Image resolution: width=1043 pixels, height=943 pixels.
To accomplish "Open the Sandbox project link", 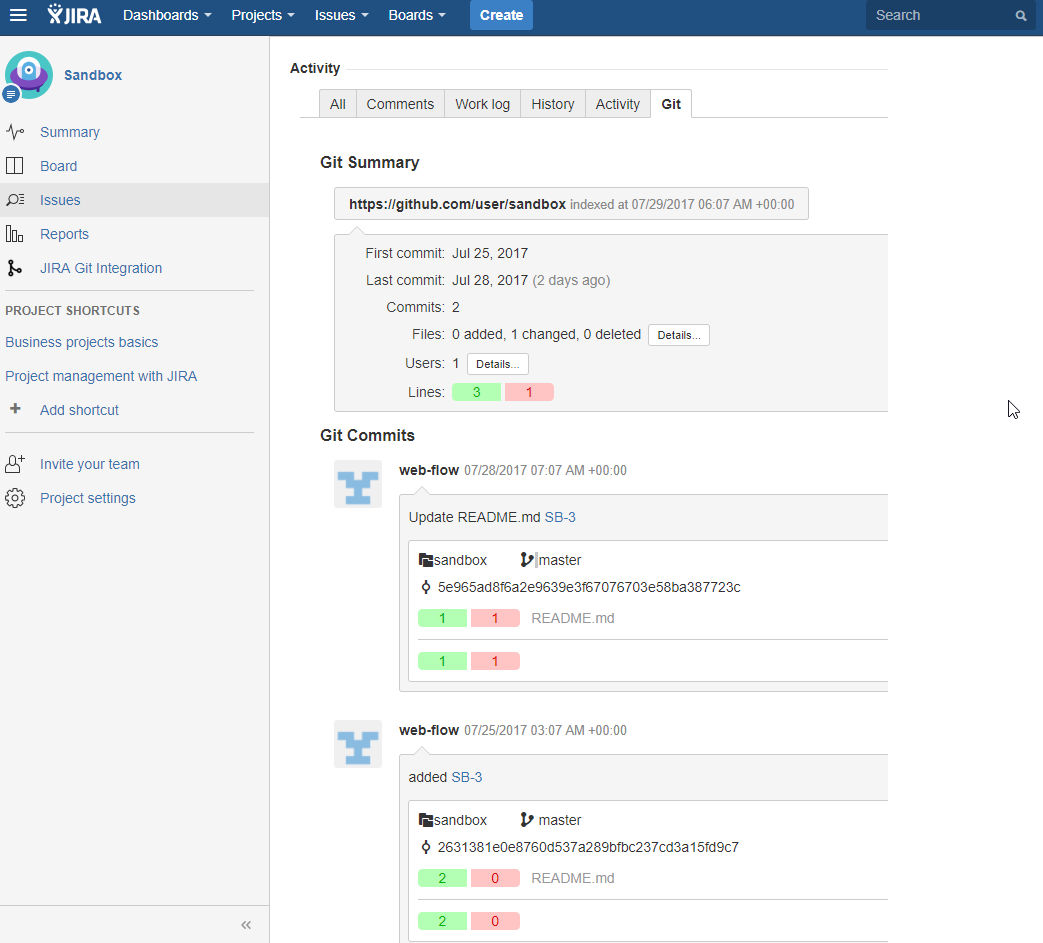I will tap(93, 75).
